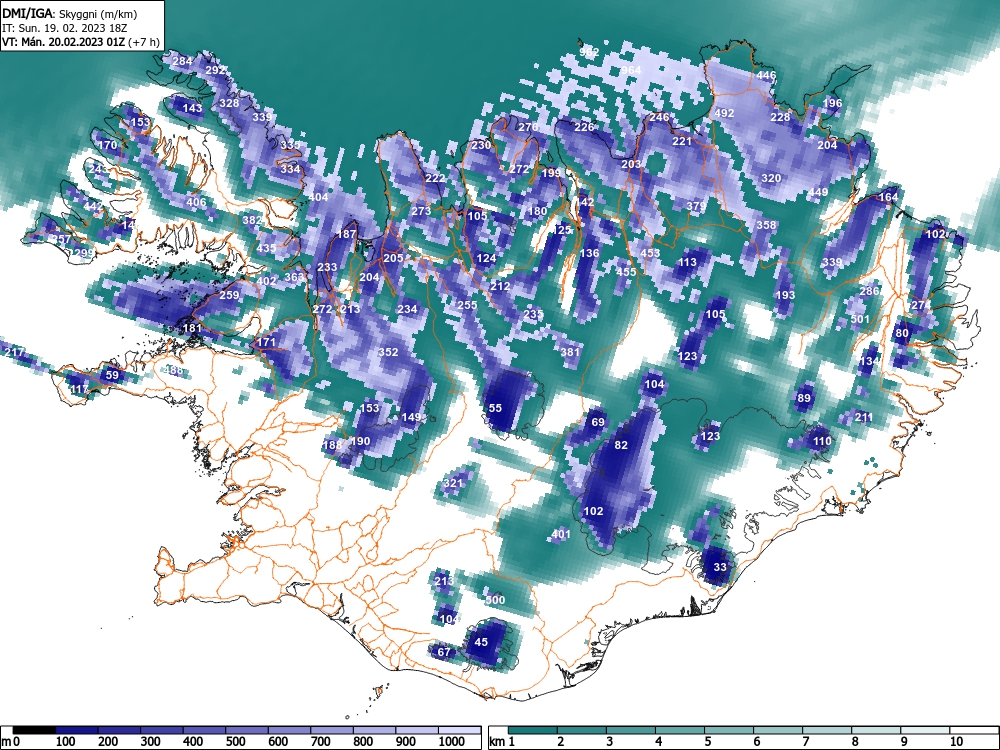Click the map value 492
The image size is (1000, 750).
tap(724, 113)
